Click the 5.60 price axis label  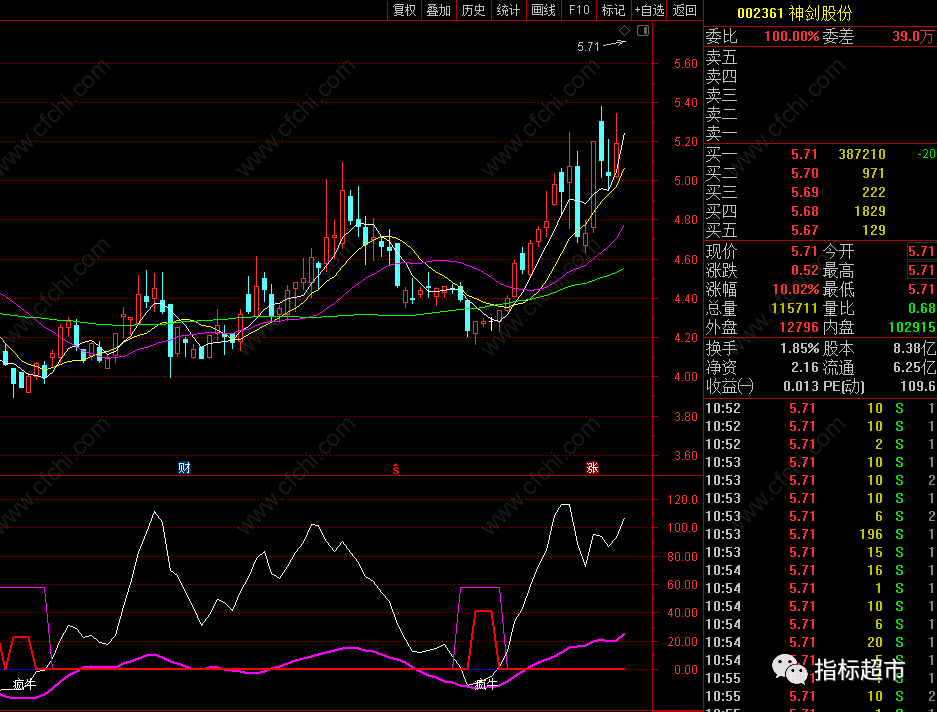point(685,64)
